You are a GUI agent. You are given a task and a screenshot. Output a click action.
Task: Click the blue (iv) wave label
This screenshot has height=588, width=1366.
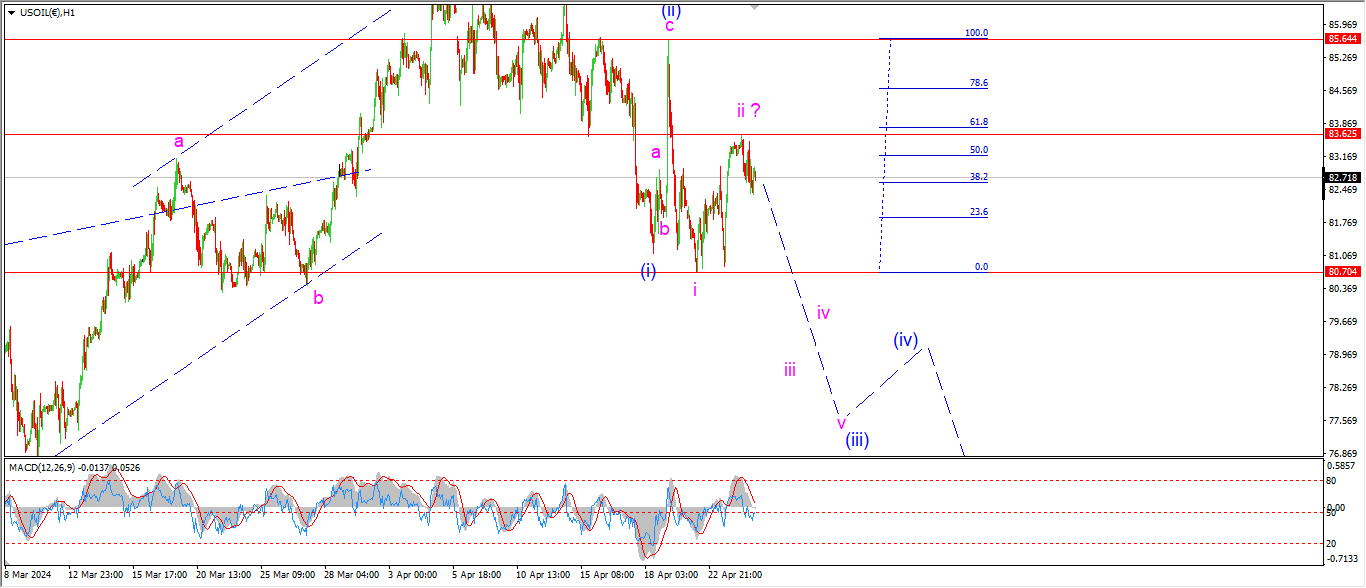click(x=905, y=340)
